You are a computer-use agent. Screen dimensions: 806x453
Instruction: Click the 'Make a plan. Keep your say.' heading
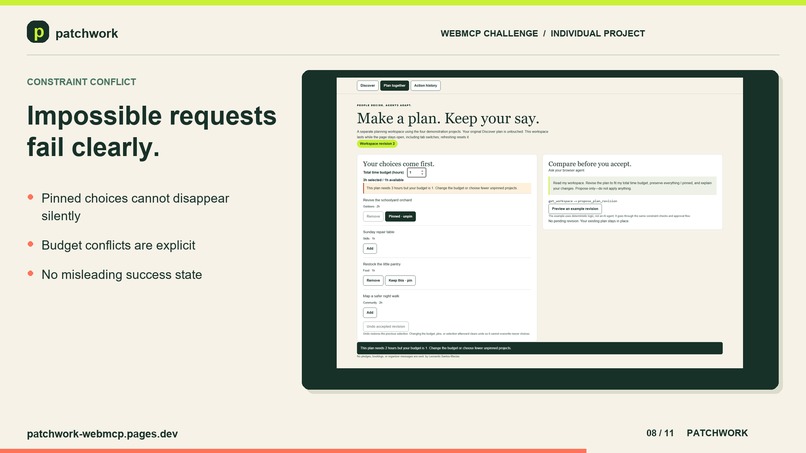tap(448, 118)
